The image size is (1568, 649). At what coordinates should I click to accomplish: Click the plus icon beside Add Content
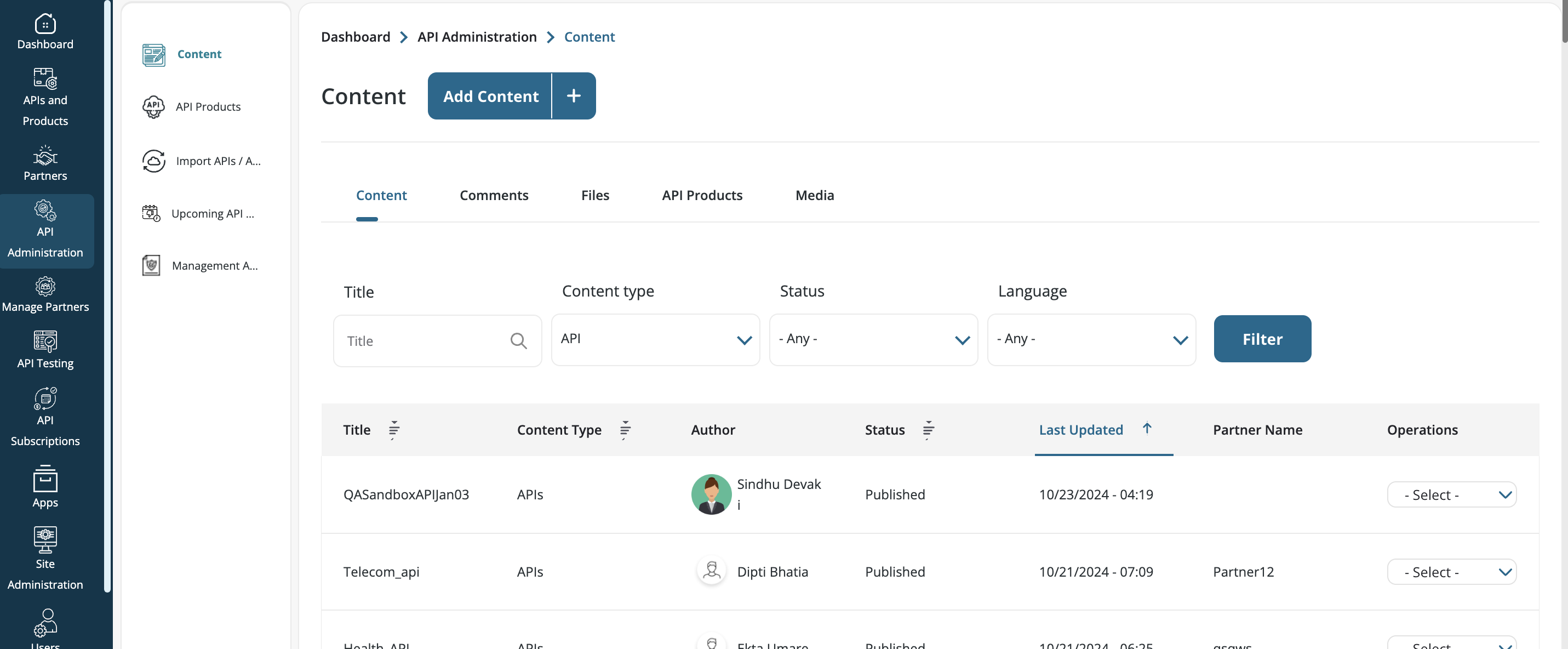(x=574, y=95)
